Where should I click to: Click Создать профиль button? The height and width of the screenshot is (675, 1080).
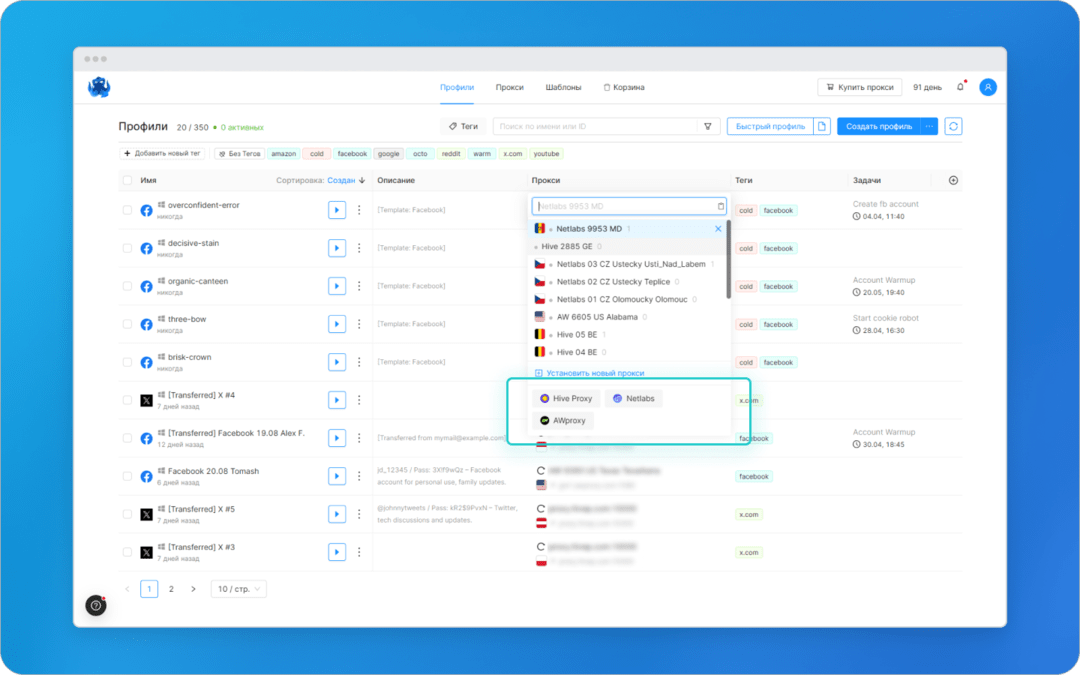point(879,126)
